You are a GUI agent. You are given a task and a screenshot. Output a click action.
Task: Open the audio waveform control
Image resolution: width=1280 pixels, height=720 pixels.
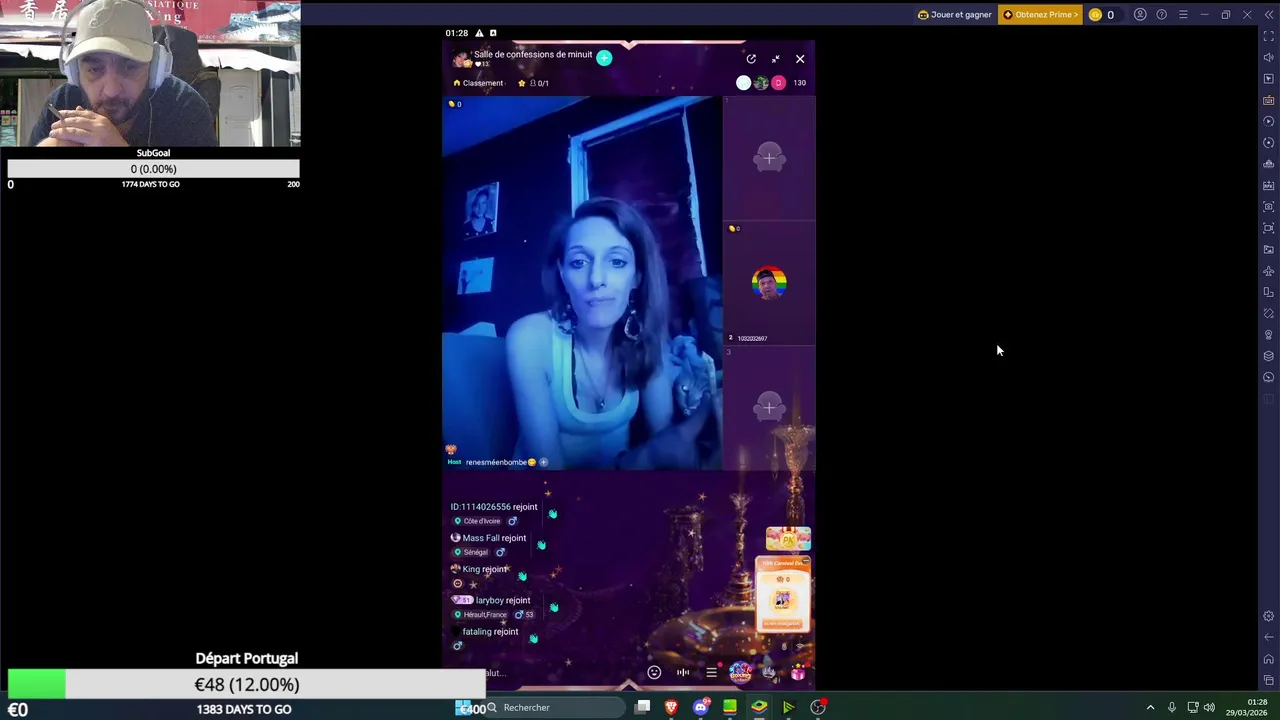click(x=683, y=672)
